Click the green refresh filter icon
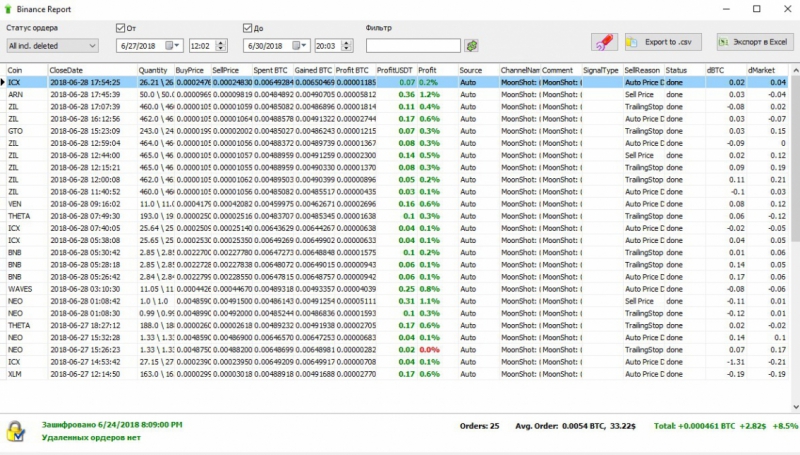This screenshot has width=800, height=455. [x=471, y=45]
